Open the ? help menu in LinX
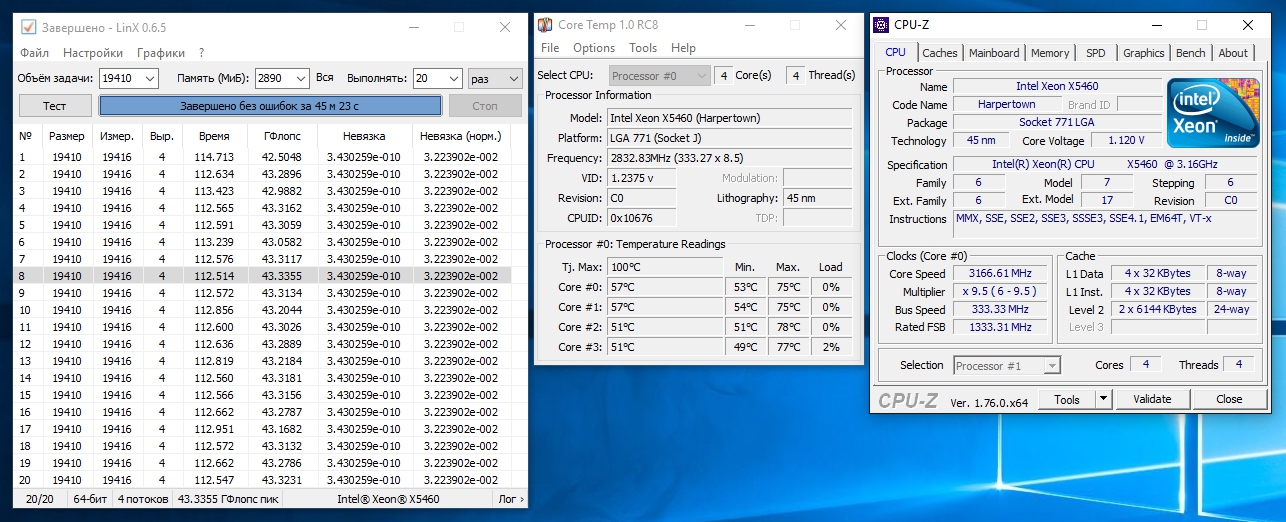1286x522 pixels. [201, 53]
